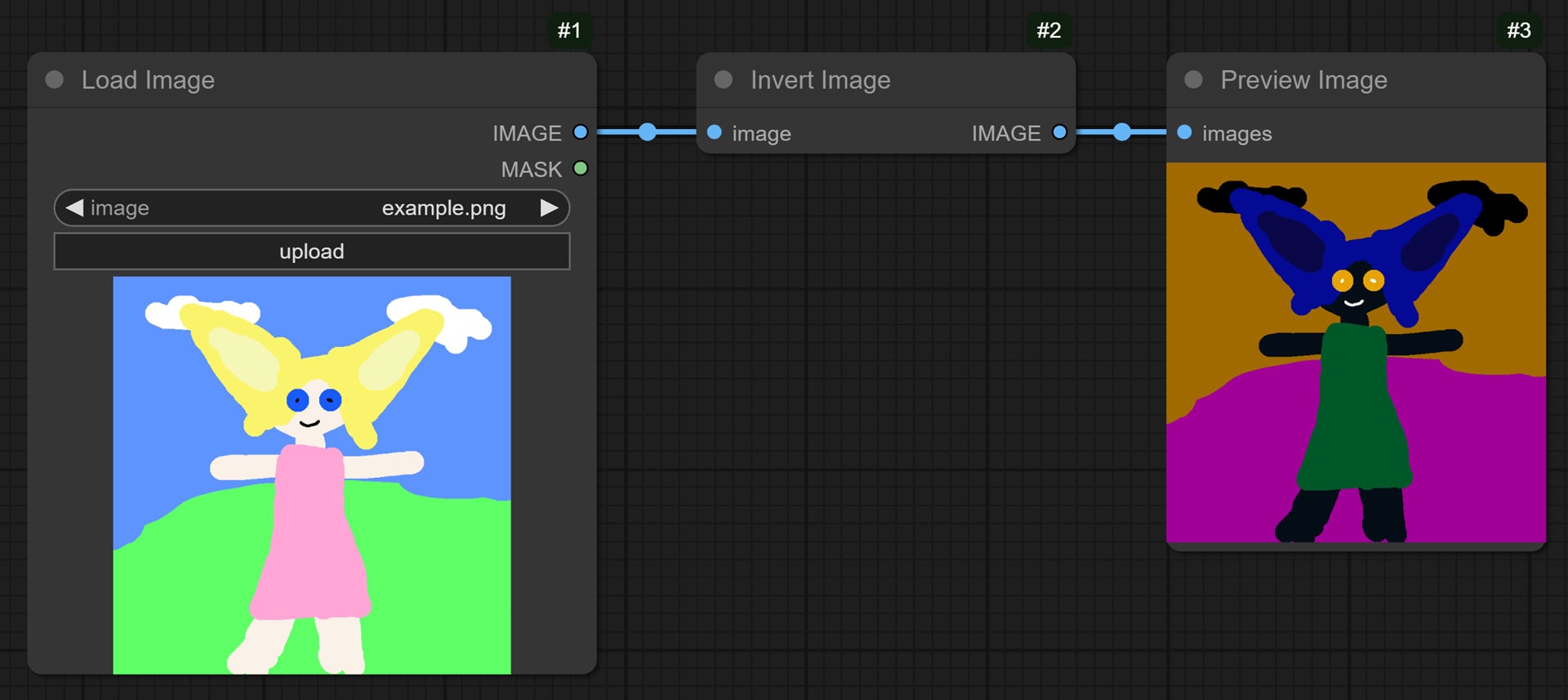The width and height of the screenshot is (1568, 700).
Task: Collapse the Invert Image node via its dot
Action: tap(724, 80)
